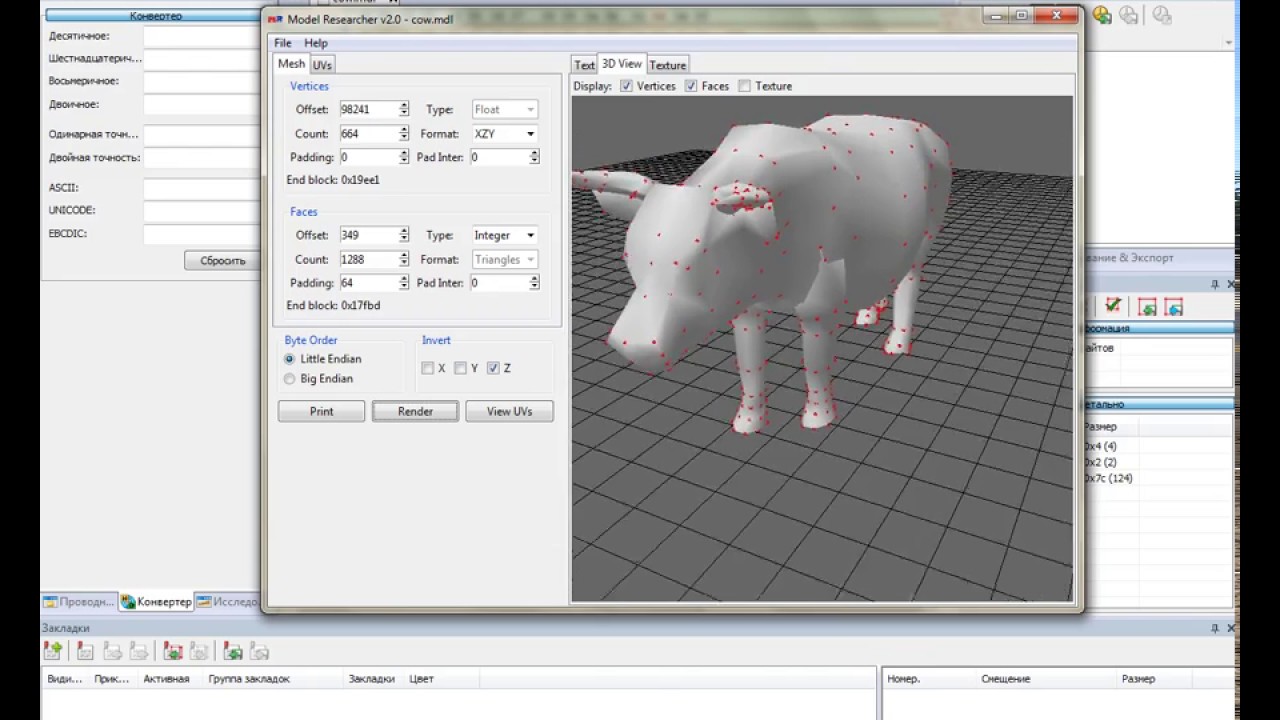Viewport: 1280px width, 720px height.
Task: Switch to the Texture tab
Action: (x=667, y=65)
